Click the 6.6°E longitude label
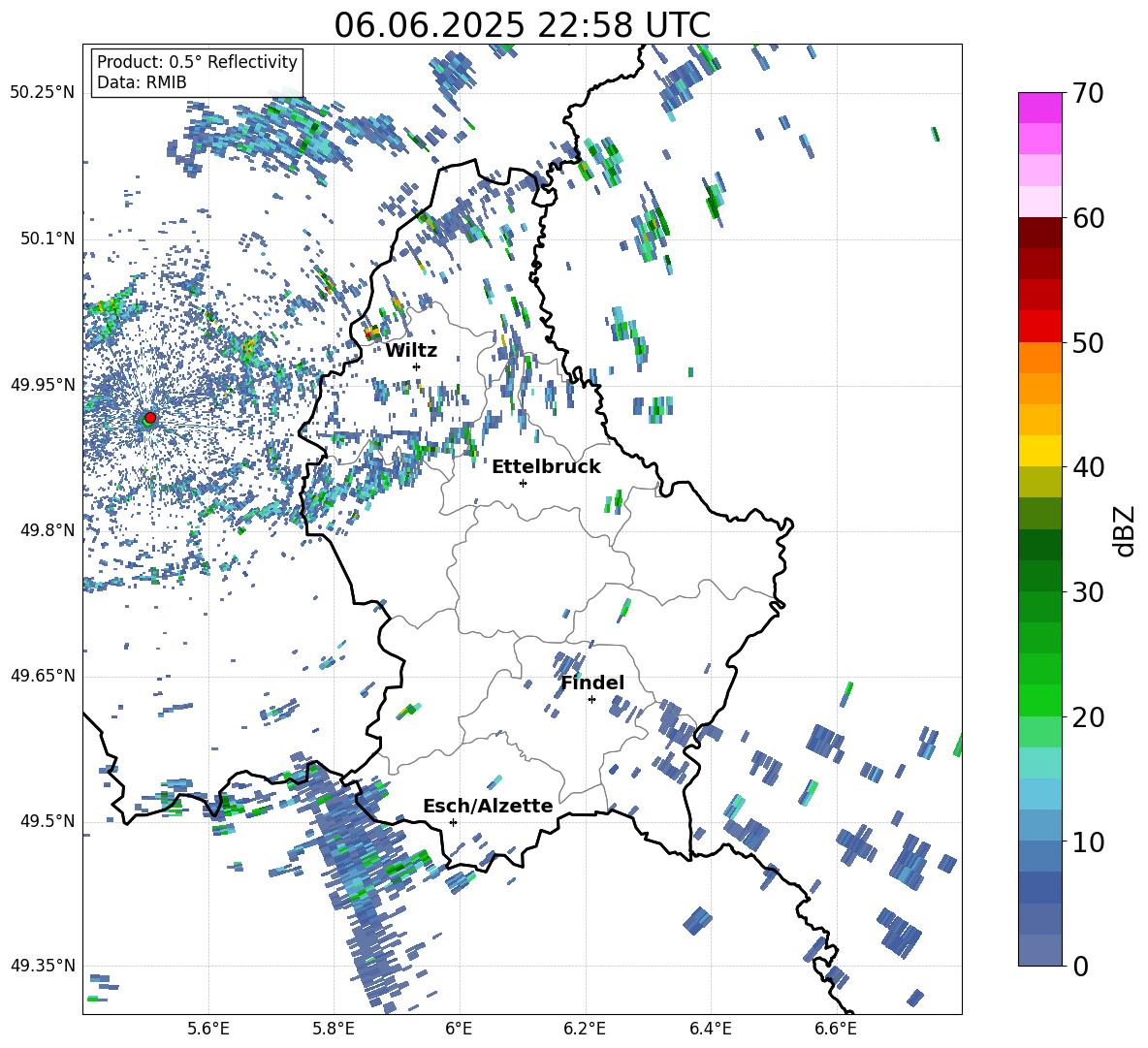The image size is (1148, 1048). [x=836, y=1029]
